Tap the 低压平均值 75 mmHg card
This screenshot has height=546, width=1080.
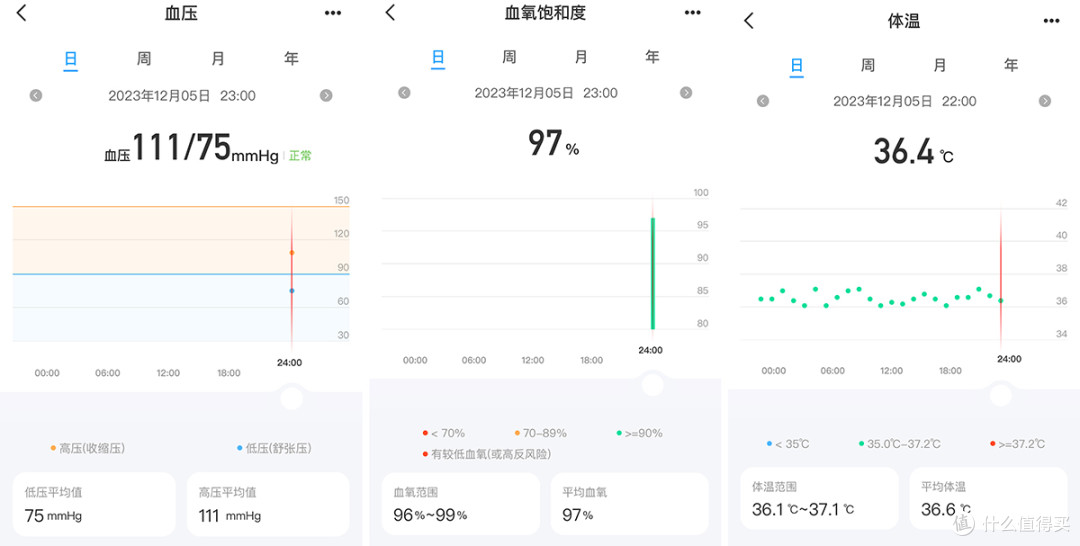click(x=94, y=504)
